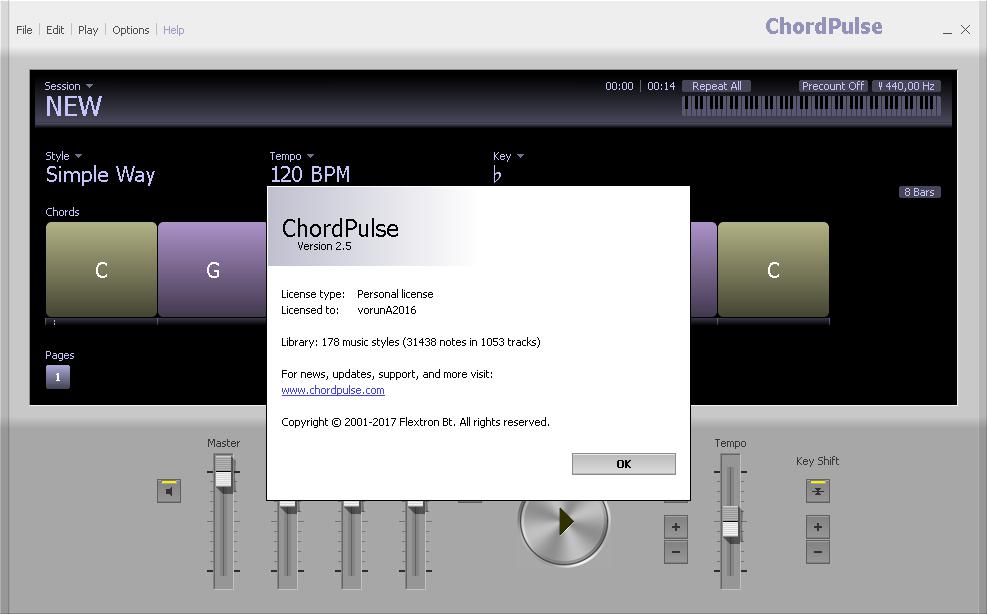Click the 'Personal license' text
This screenshot has width=987, height=614.
pos(395,294)
